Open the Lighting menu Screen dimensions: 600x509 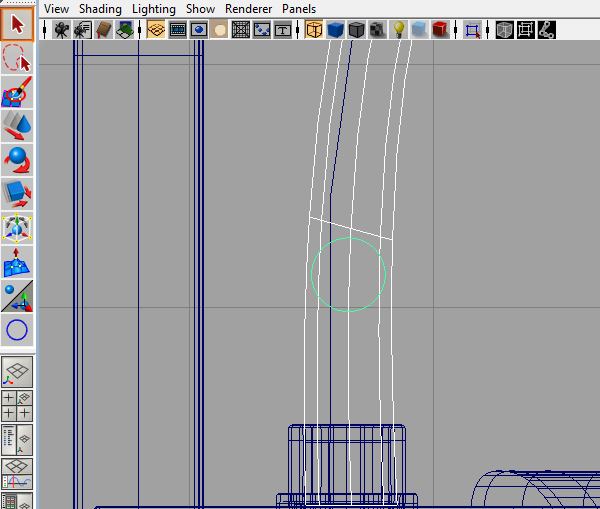[154, 9]
